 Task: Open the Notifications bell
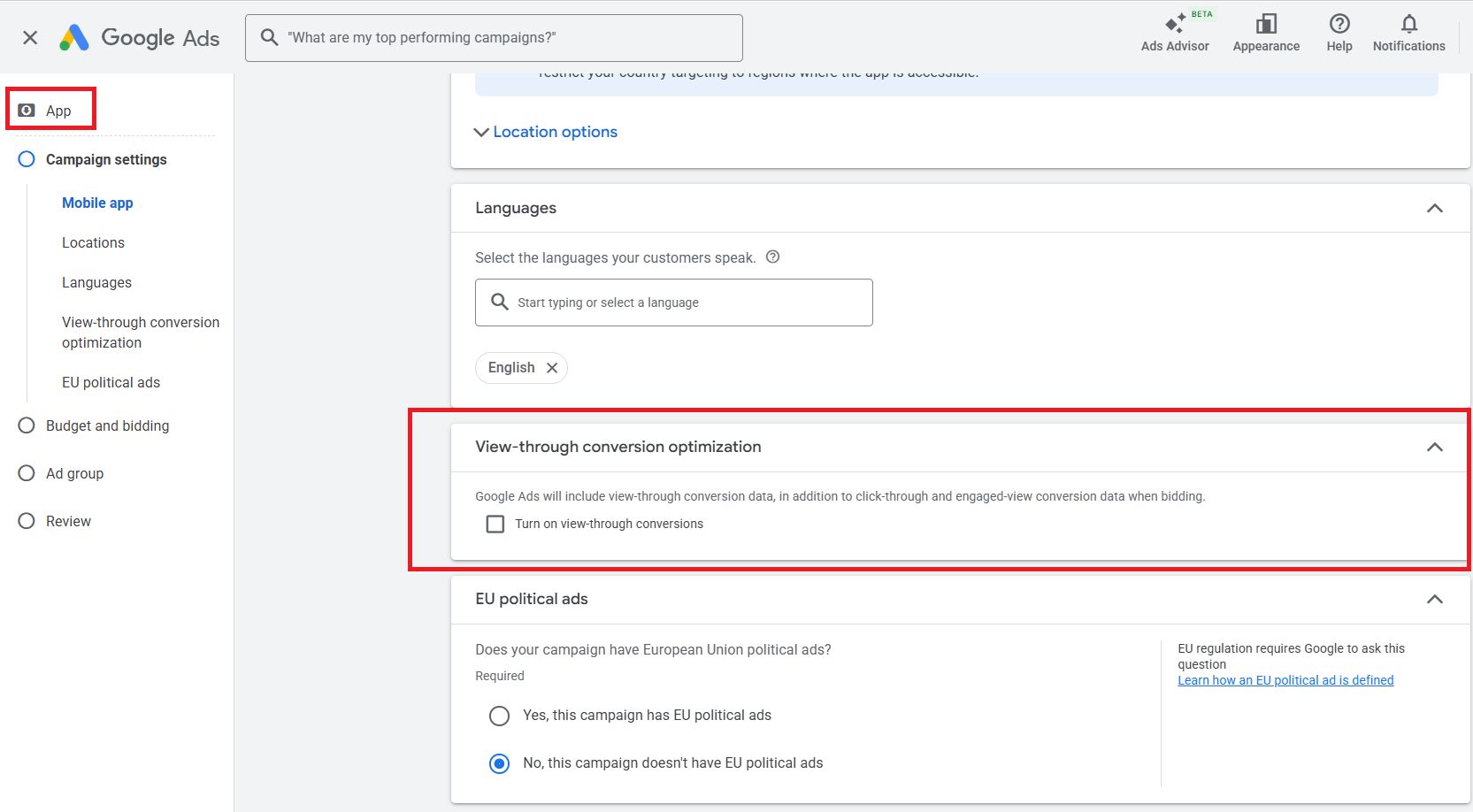coord(1408,25)
